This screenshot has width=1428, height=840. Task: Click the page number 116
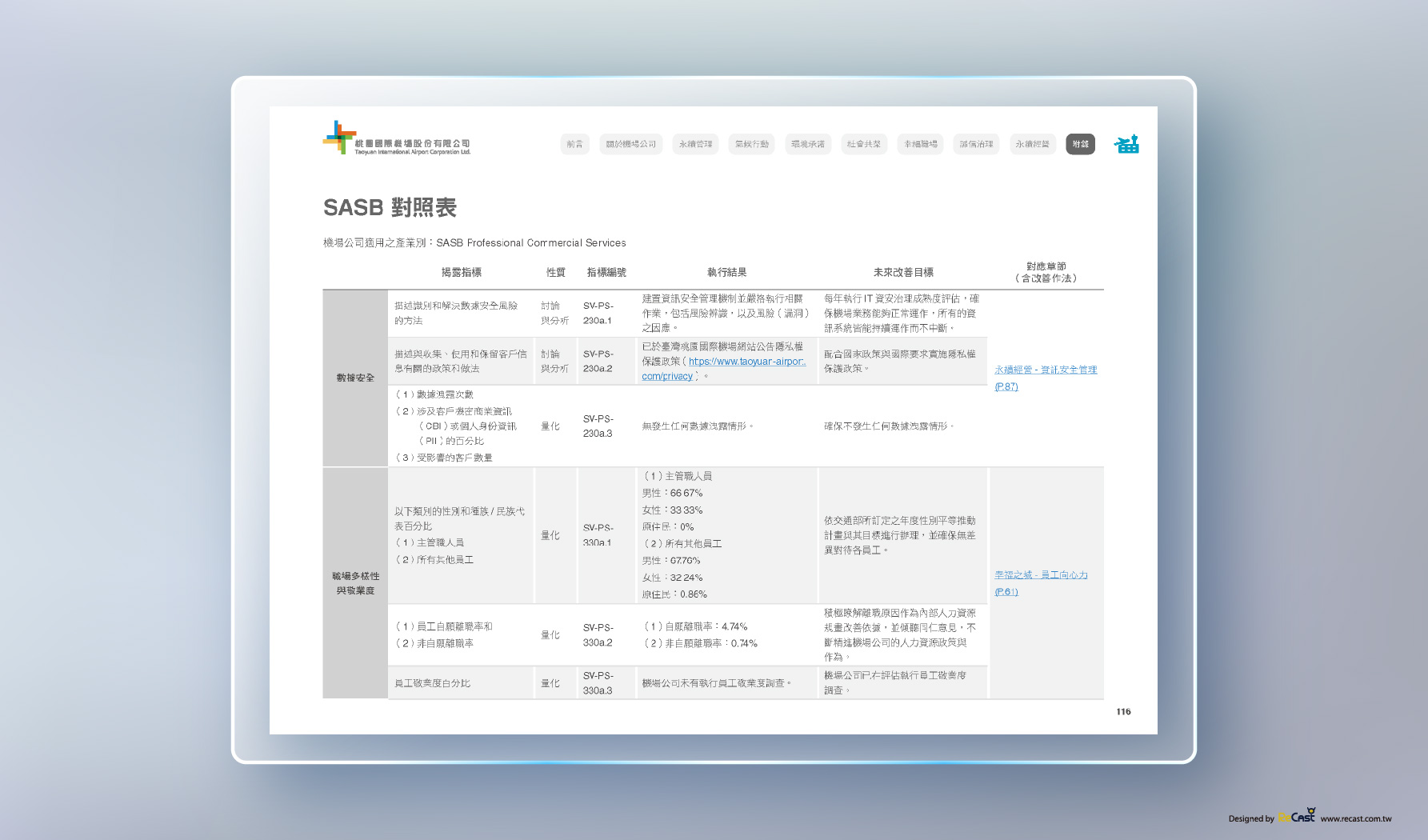pyautogui.click(x=1123, y=711)
